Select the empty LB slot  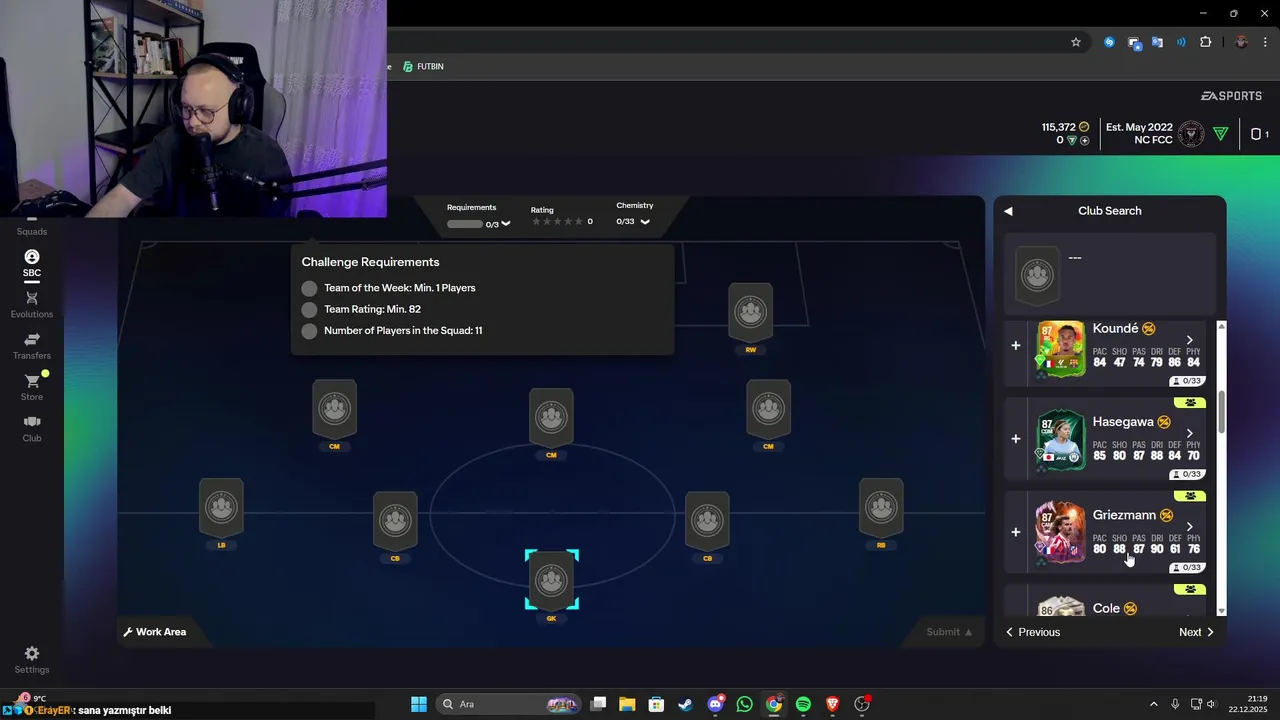tap(221, 507)
